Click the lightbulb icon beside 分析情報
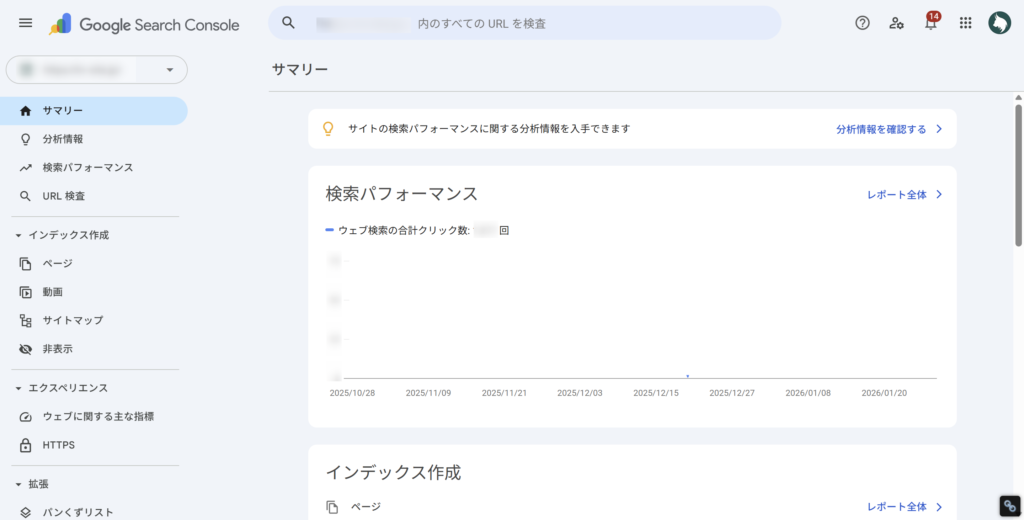1024x520 pixels. [x=25, y=139]
